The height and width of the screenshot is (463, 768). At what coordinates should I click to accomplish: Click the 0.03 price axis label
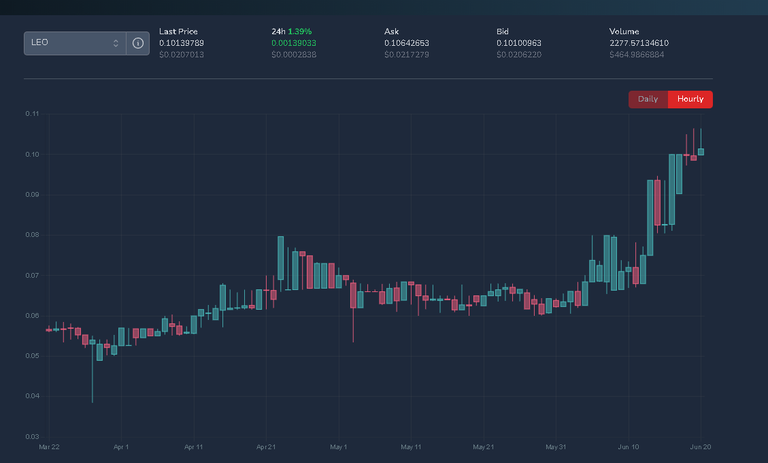(32, 437)
